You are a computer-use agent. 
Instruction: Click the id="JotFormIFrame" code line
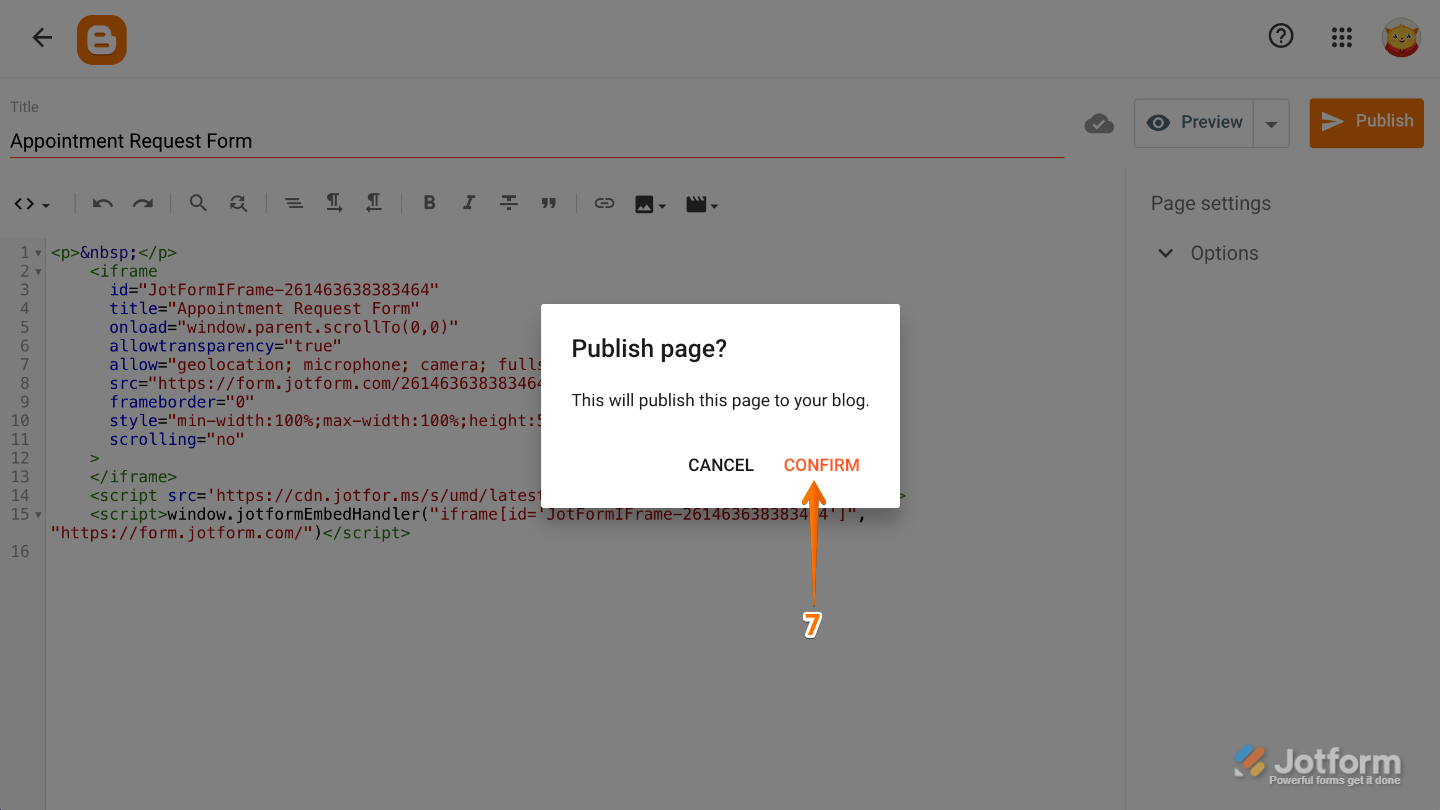click(x=274, y=290)
